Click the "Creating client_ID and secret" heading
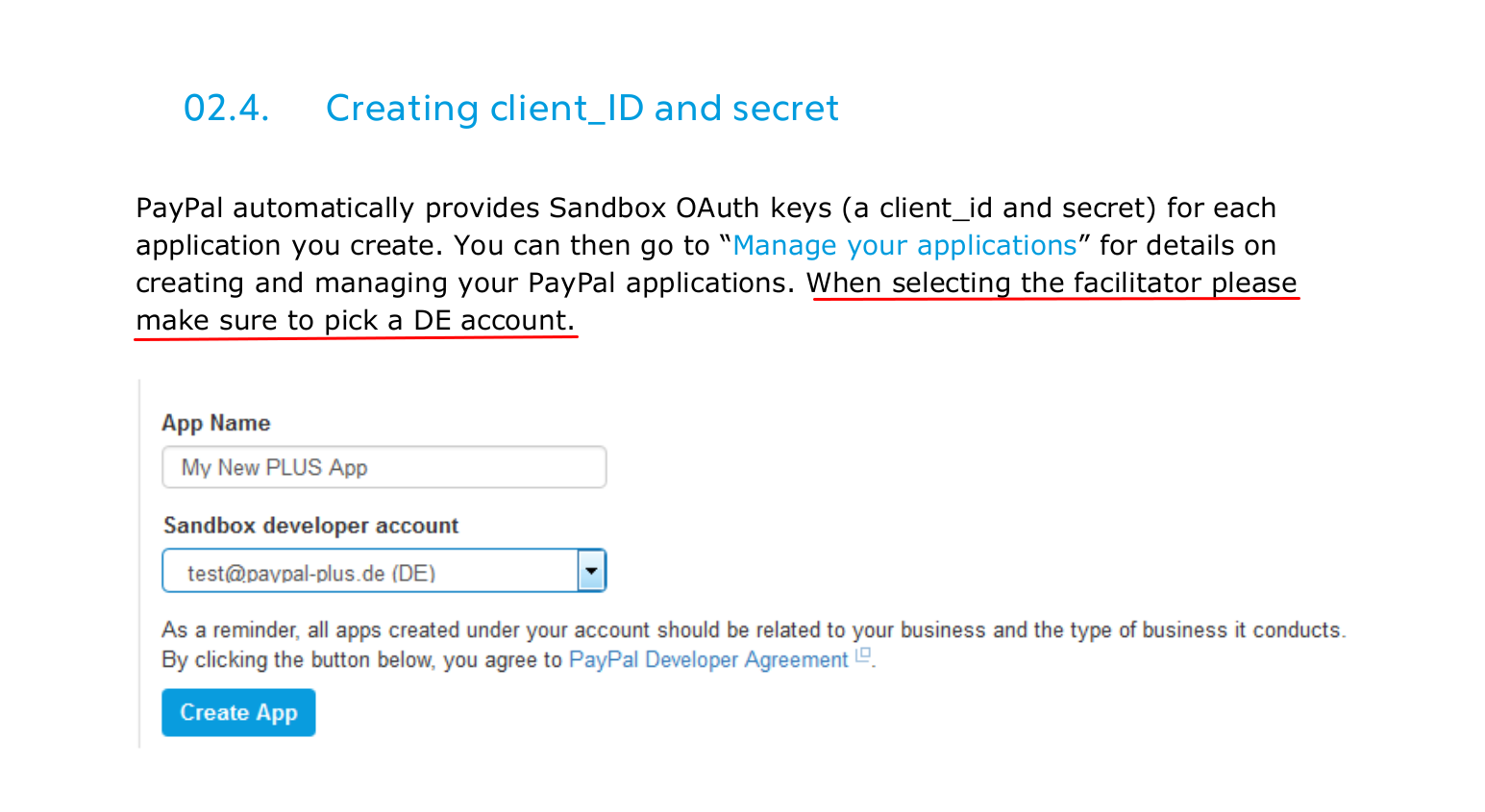Screen dimensions: 1485x812 tap(582, 109)
